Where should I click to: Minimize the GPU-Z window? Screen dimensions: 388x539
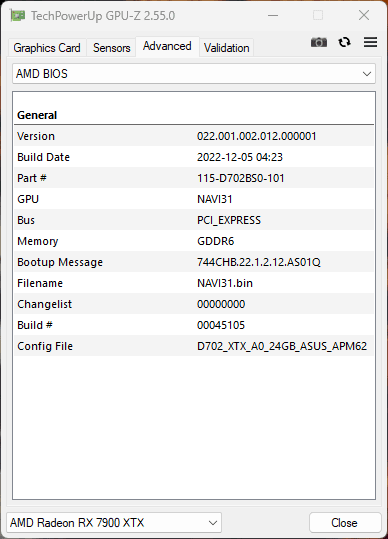click(273, 15)
